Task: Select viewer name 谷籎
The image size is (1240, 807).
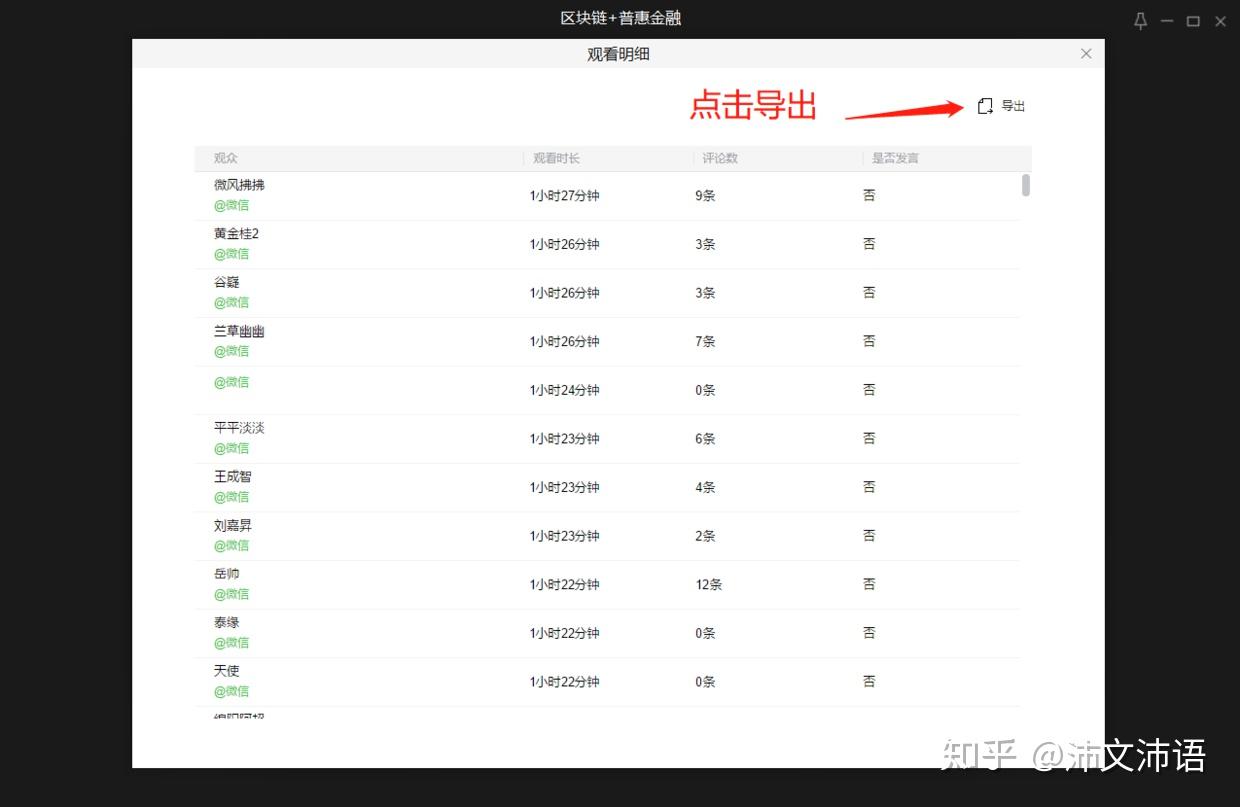Action: pyautogui.click(x=227, y=282)
